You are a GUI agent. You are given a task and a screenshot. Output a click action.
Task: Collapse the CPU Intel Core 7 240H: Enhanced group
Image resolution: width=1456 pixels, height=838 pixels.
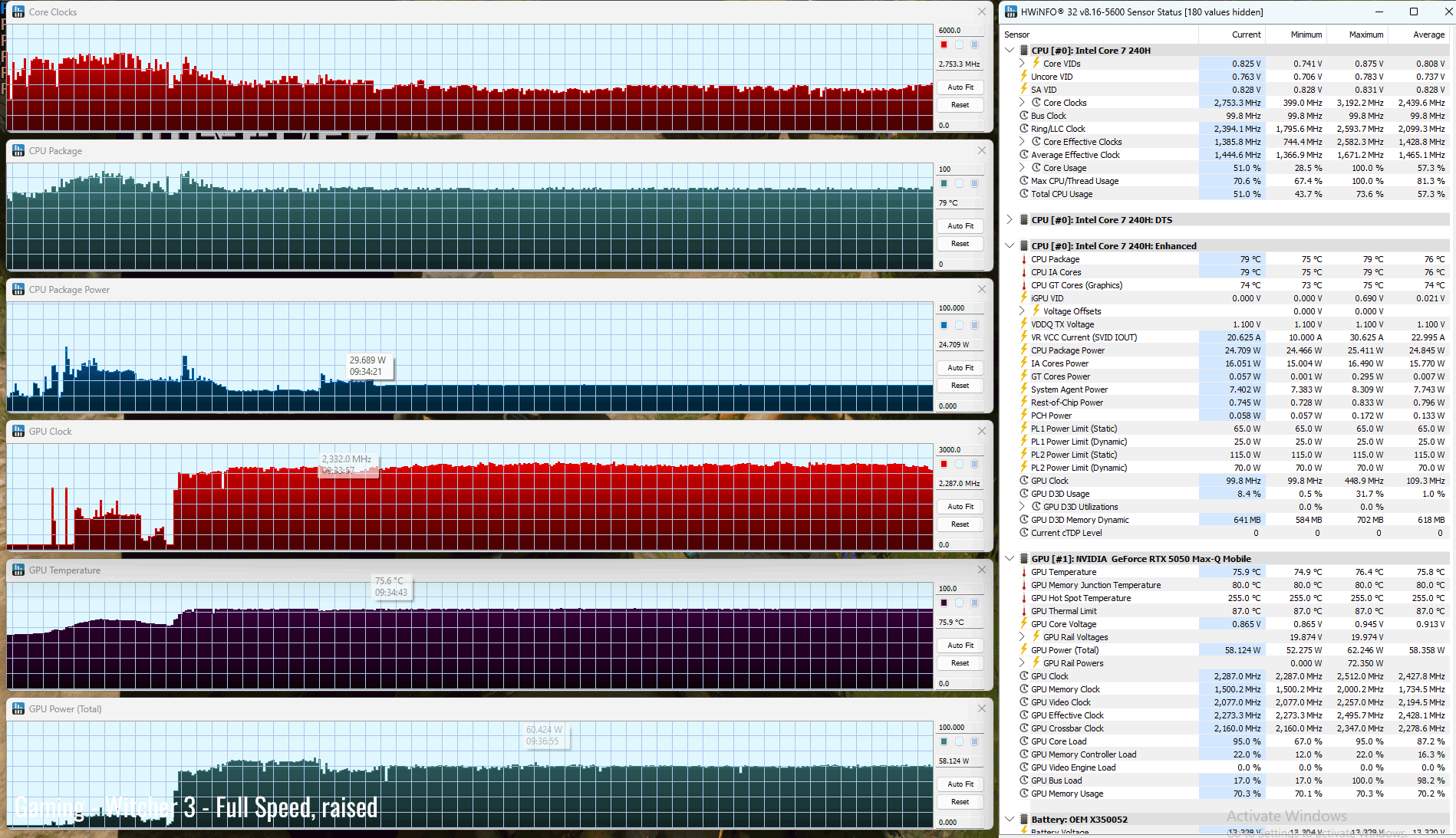[1010, 246]
